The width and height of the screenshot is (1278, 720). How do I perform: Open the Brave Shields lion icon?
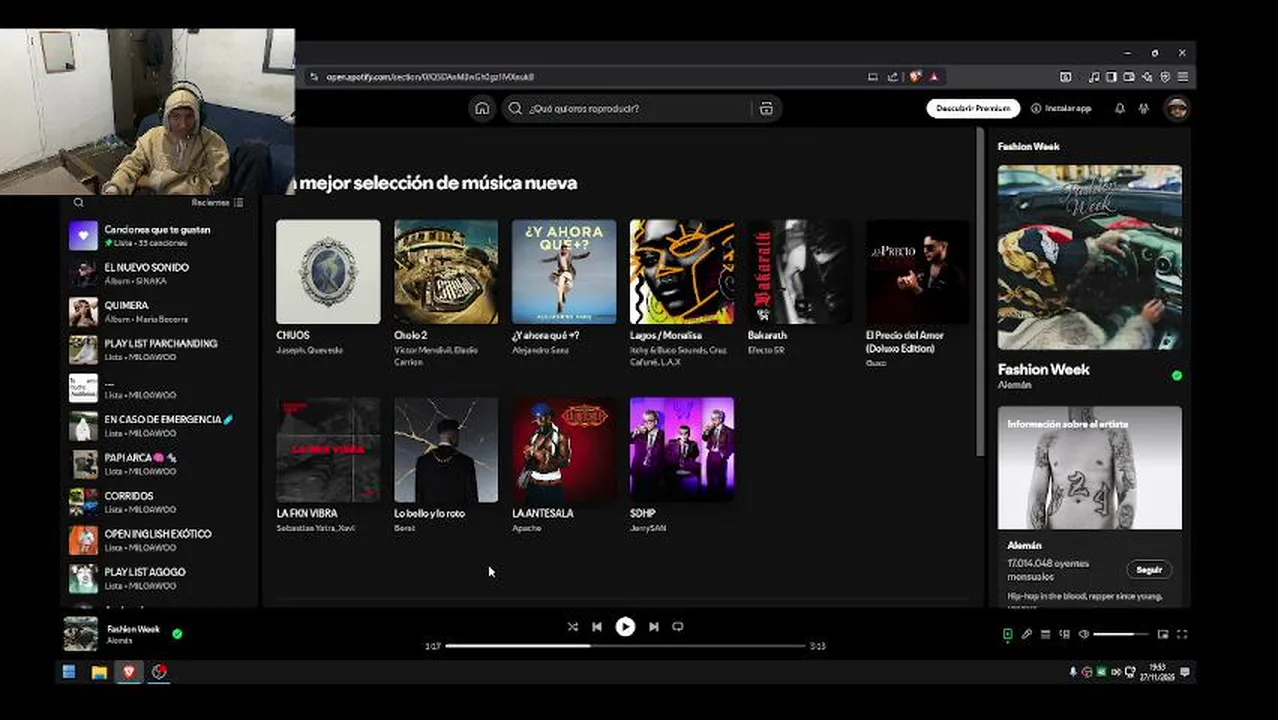pos(914,77)
